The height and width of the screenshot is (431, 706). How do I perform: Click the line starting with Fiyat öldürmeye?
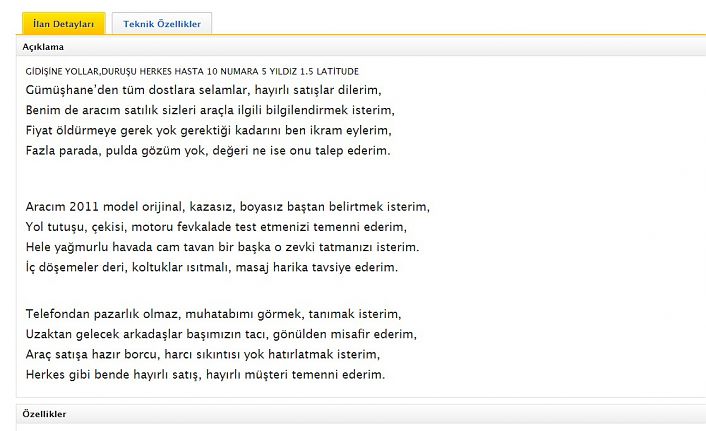[208, 130]
